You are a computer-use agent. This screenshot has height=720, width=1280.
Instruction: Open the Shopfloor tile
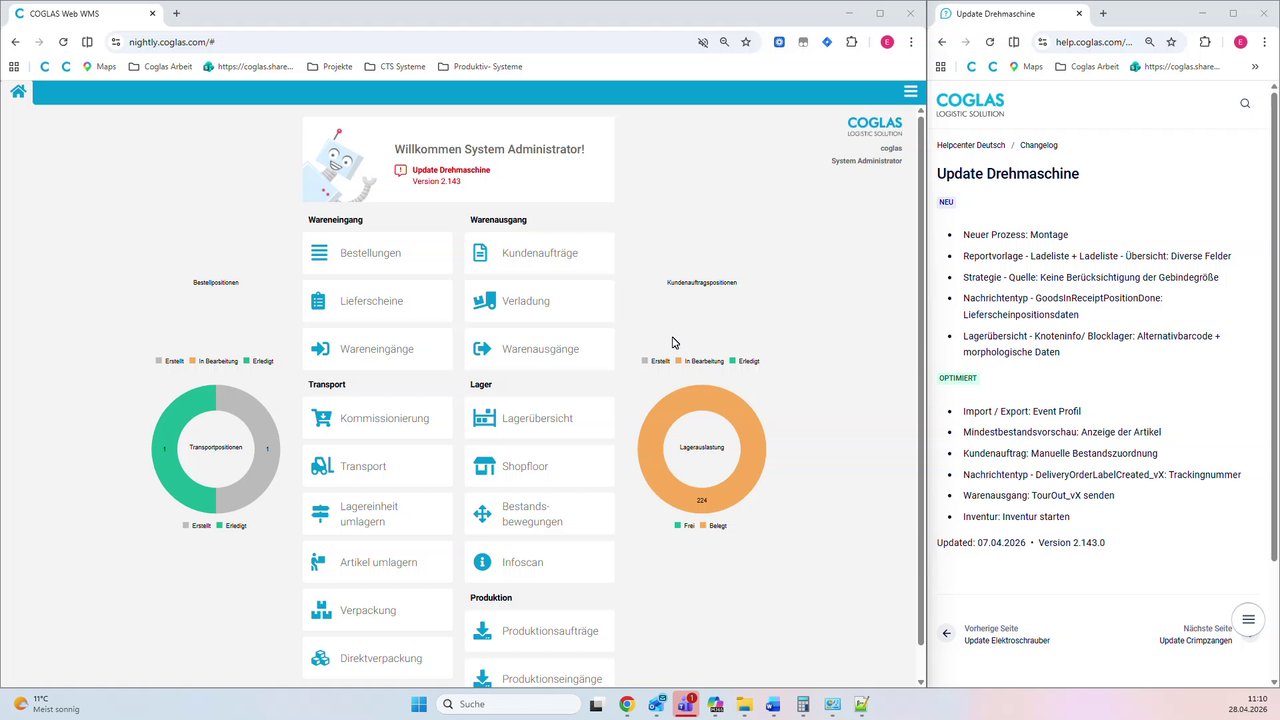[x=539, y=466]
